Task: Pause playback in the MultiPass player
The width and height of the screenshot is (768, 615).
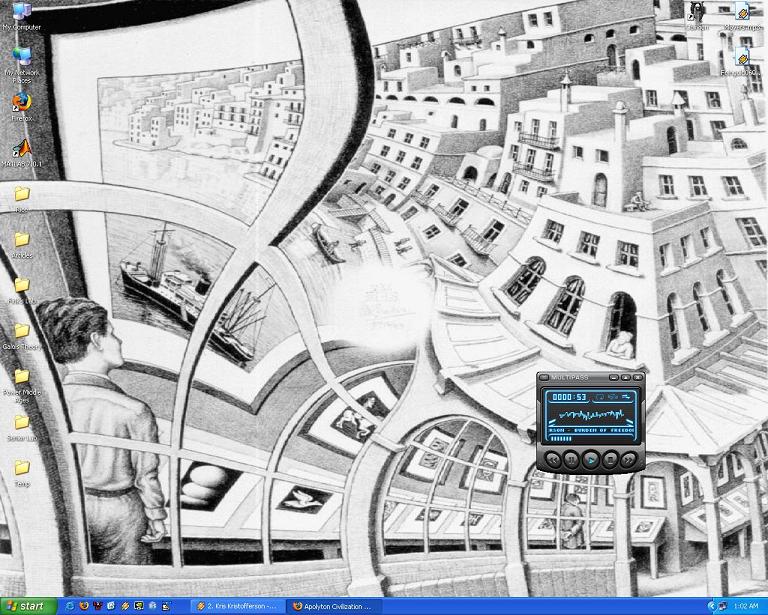Action: pos(572,460)
